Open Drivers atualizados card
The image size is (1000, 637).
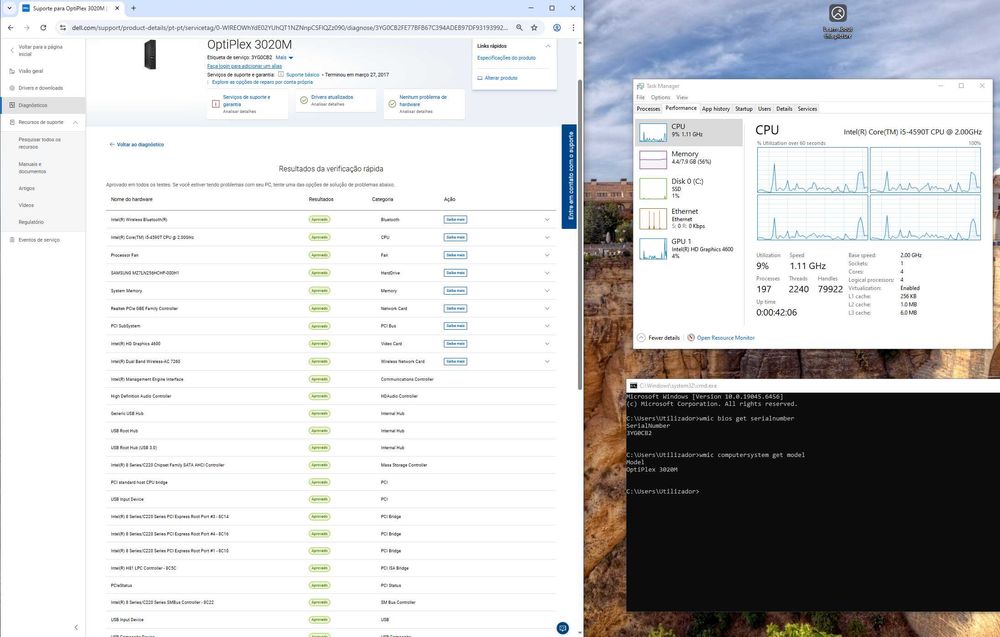pyautogui.click(x=335, y=101)
